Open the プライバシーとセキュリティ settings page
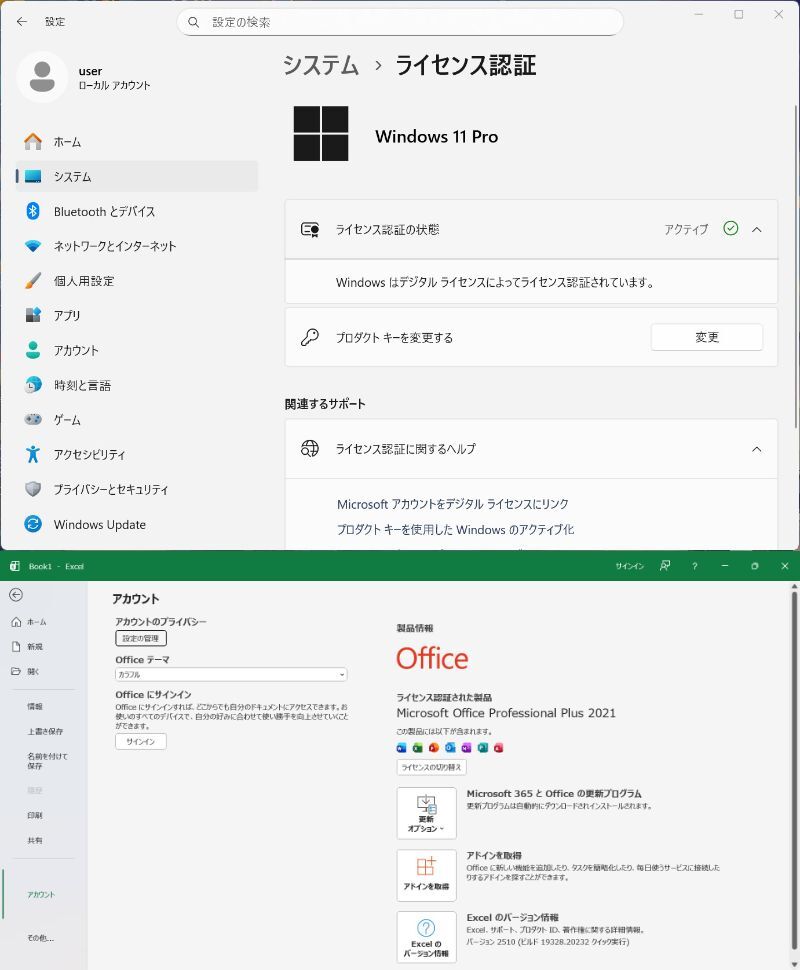Screen dimensions: 800x970 (110, 489)
